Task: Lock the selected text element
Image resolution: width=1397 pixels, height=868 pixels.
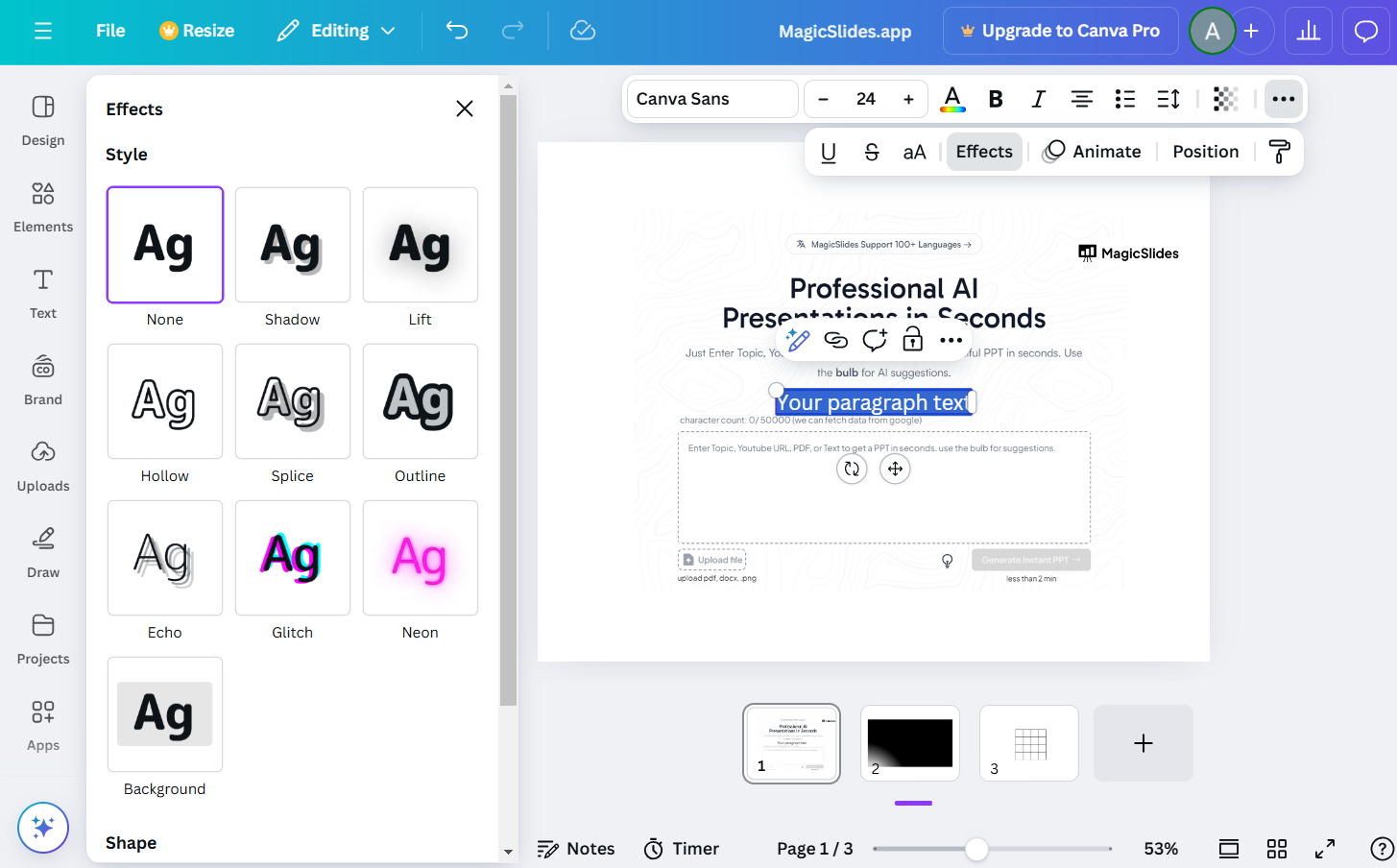Action: [x=913, y=340]
